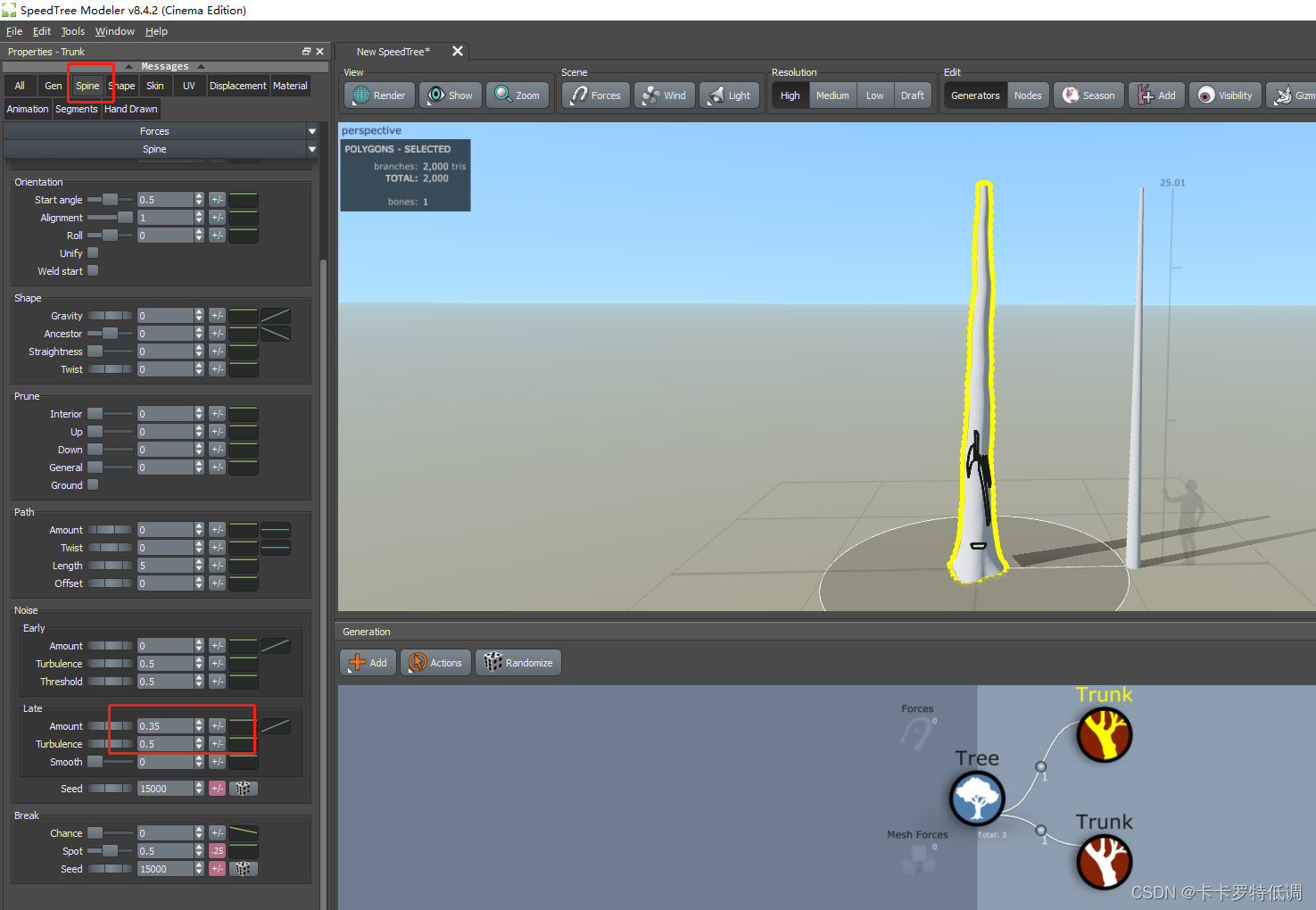Open the Late noise Amount profile curve
This screenshot has height=910, width=1316.
pyautogui.click(x=276, y=726)
